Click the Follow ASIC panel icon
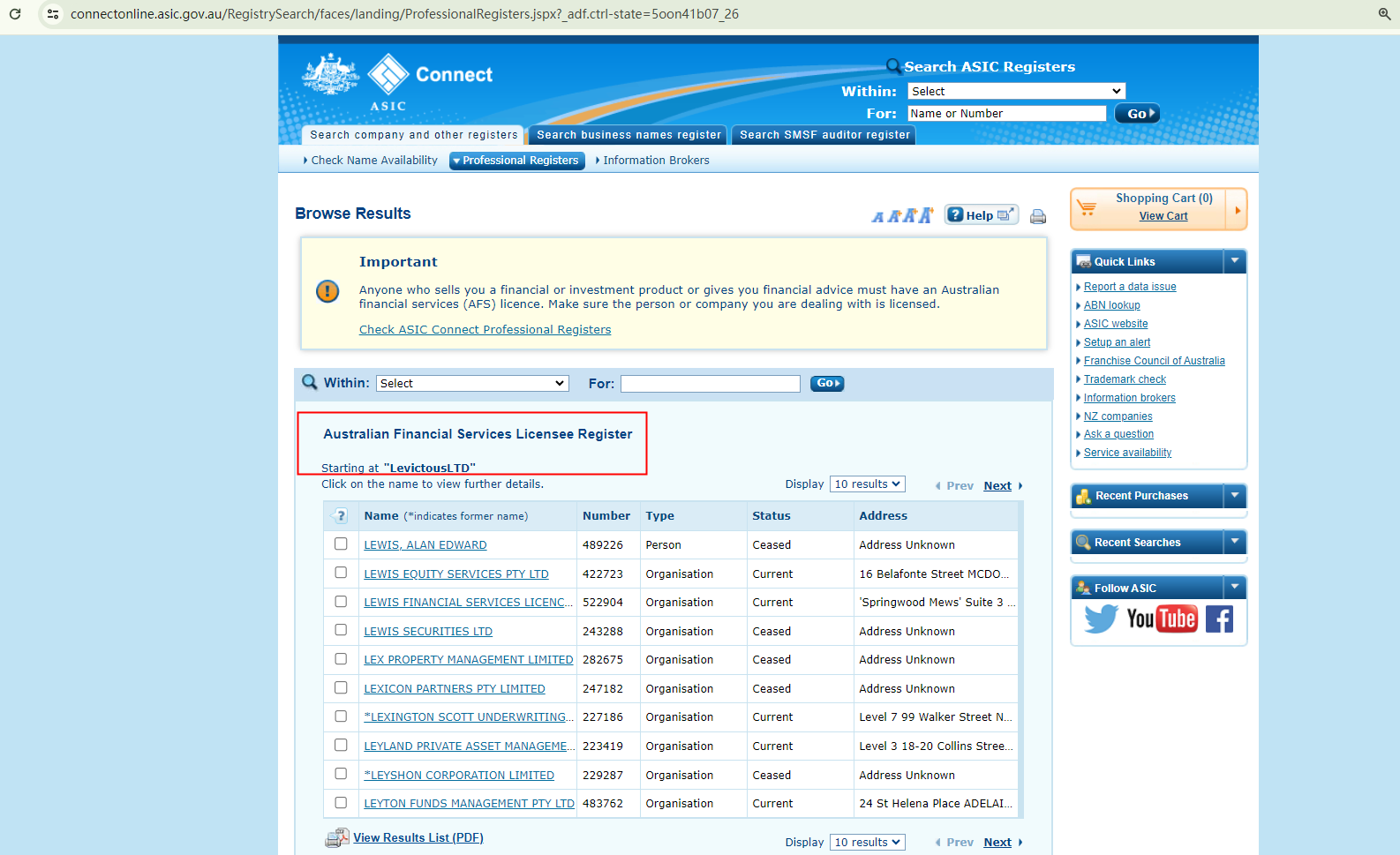This screenshot has width=1400, height=855. [x=1083, y=588]
